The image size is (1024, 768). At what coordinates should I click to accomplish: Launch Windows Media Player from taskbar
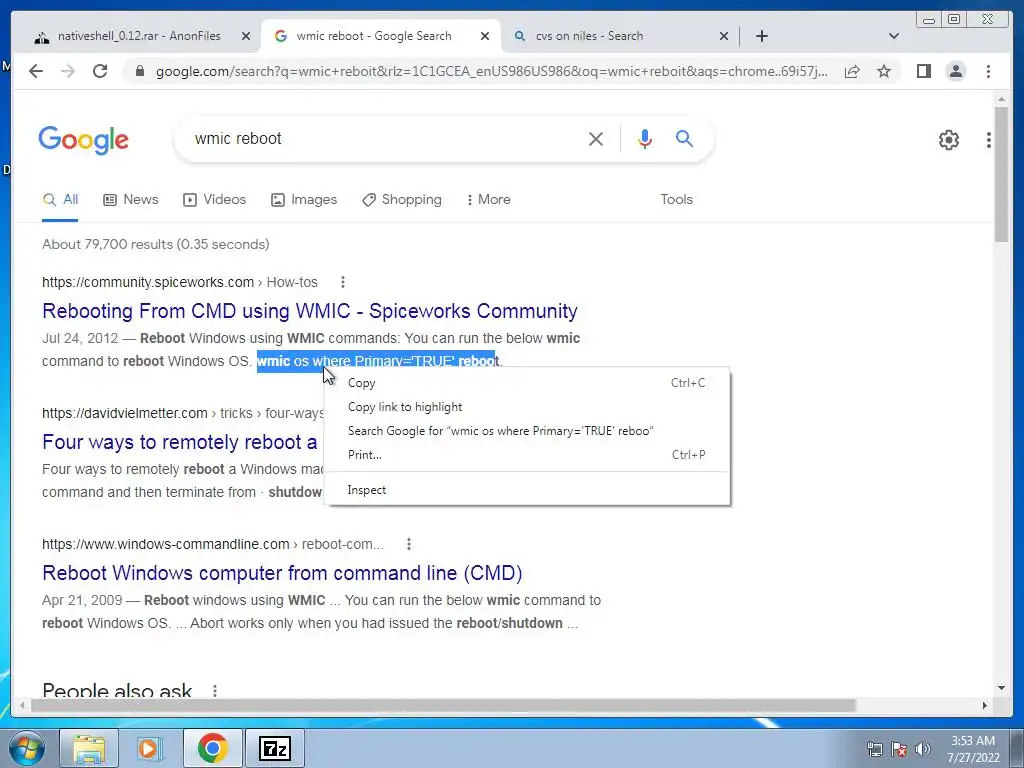click(149, 748)
